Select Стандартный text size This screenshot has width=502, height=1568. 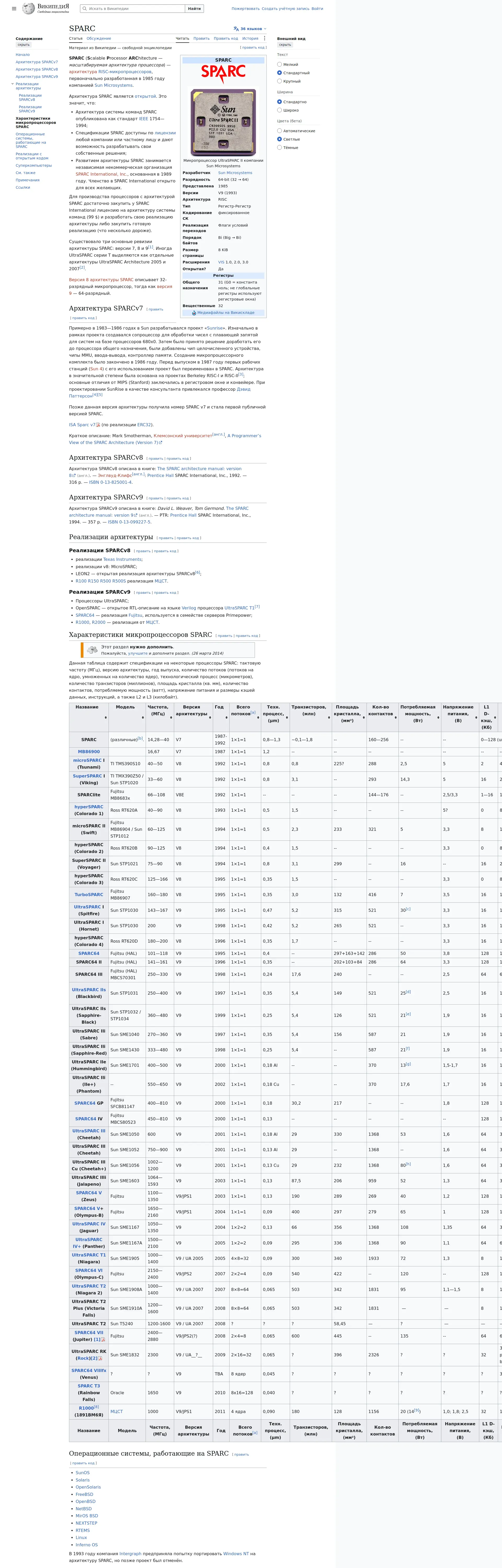coord(280,73)
